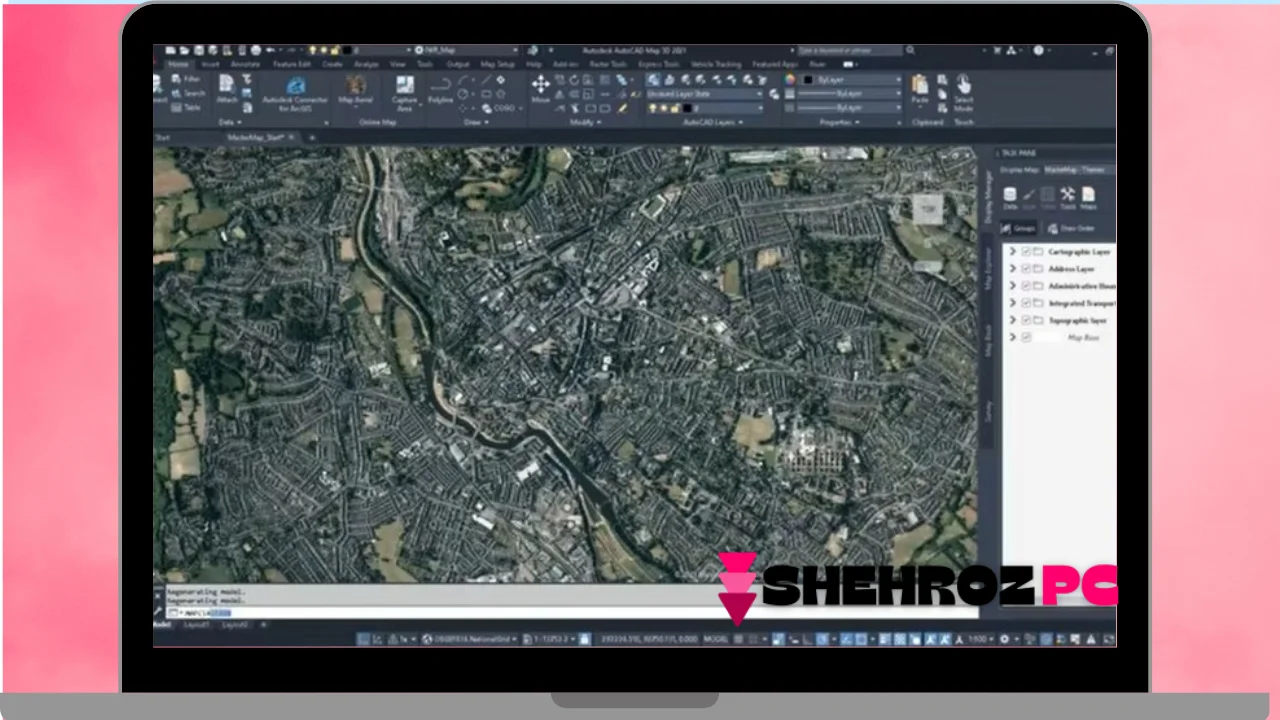Screen dimensions: 1280x720
Task: Toggle Integrated Transport layer checkbox
Action: point(1026,303)
